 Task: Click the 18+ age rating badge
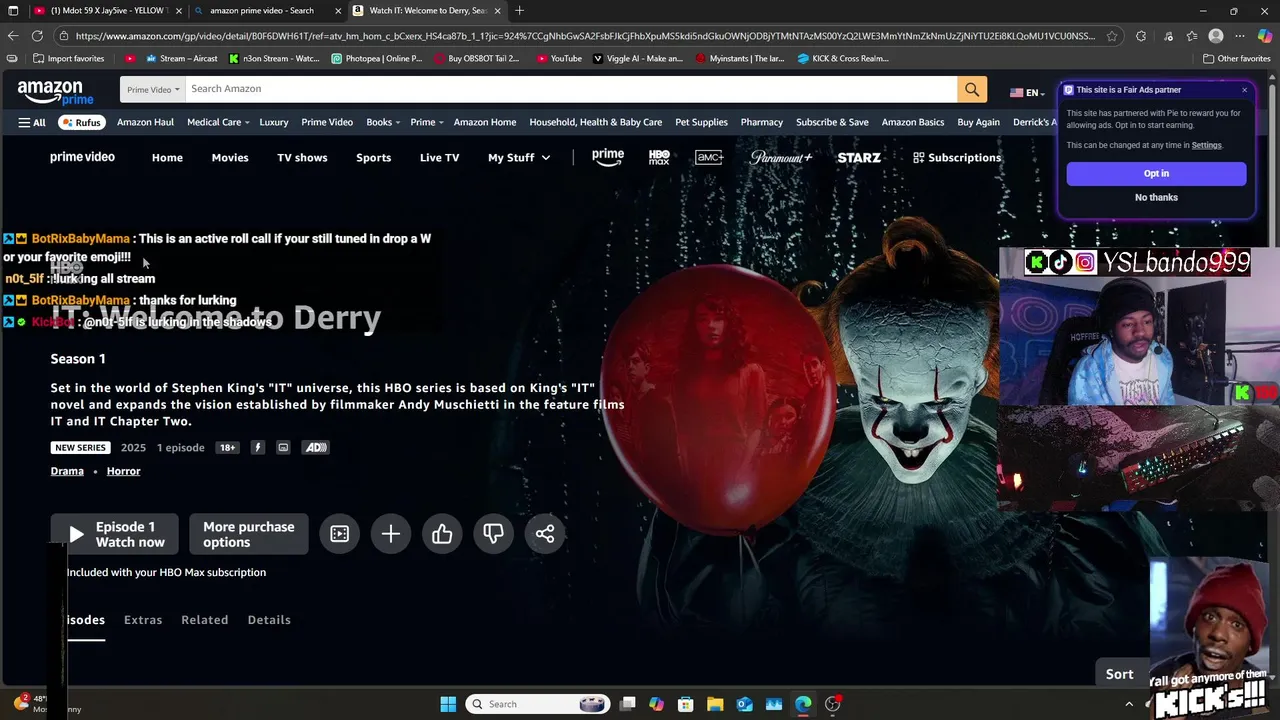coord(228,448)
